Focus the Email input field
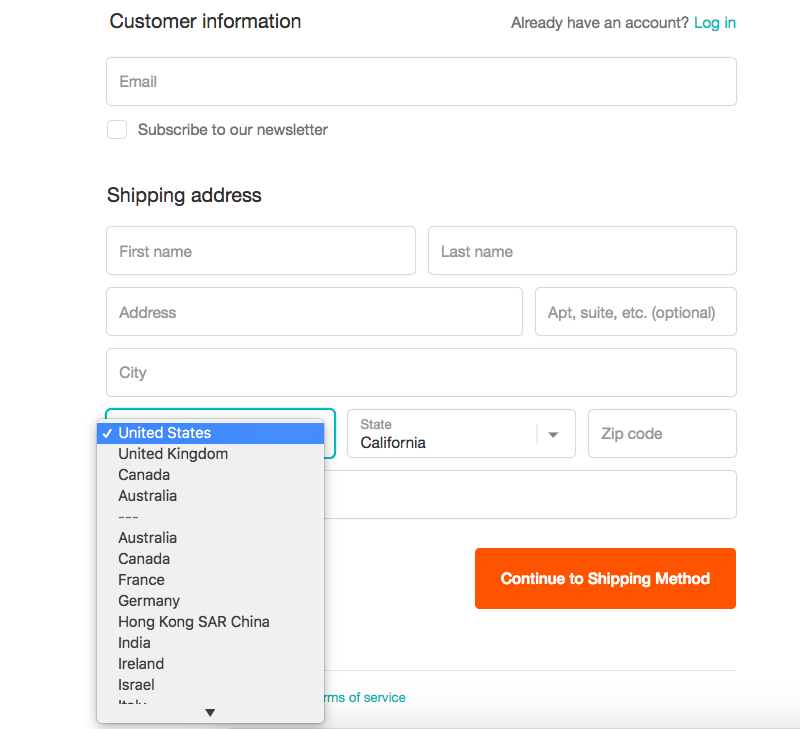The height and width of the screenshot is (729, 800). point(421,82)
